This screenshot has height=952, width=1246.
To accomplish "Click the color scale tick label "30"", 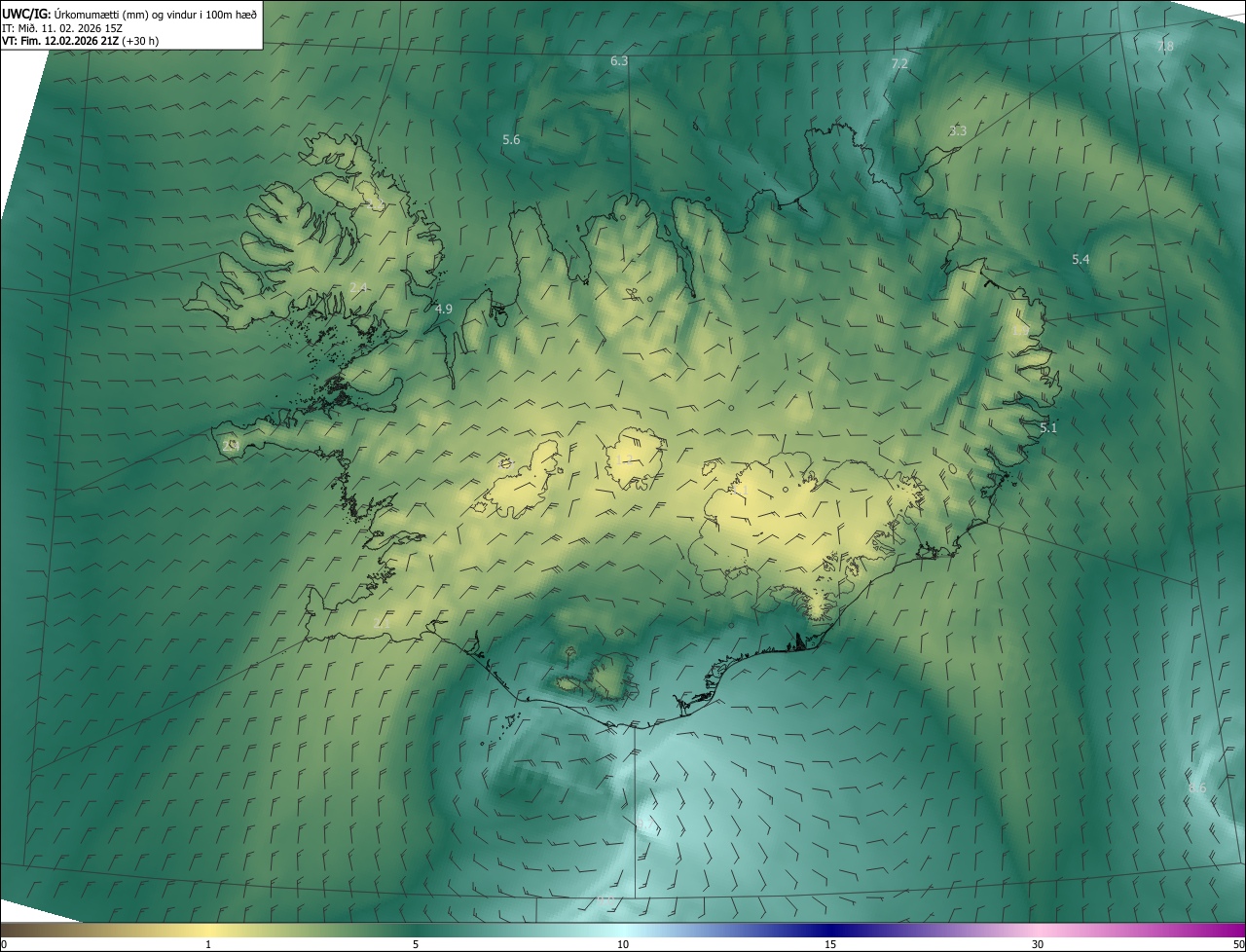I will pos(1038,944).
